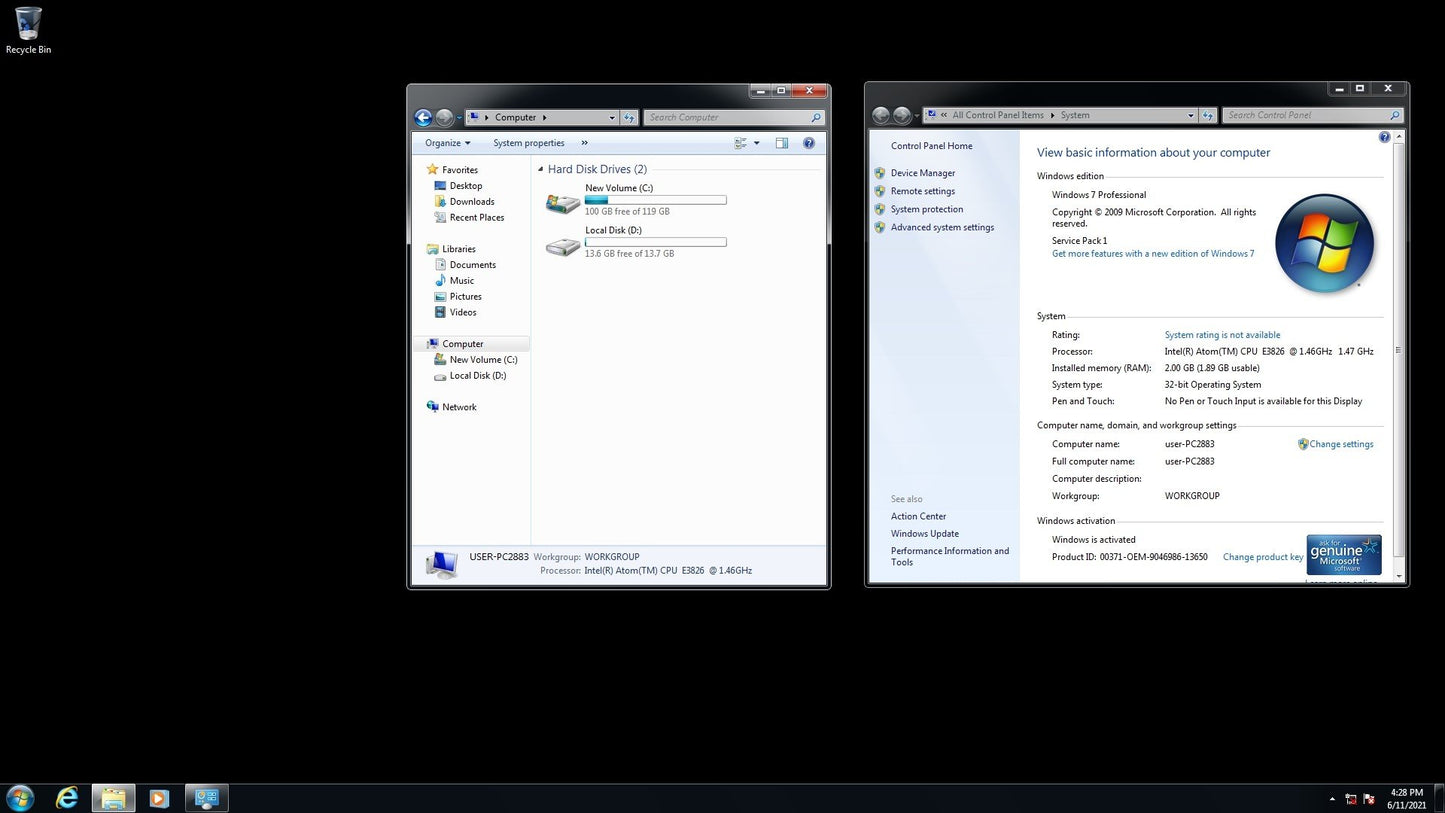Click the shield icon beside Advanced system settings
The image size is (1445, 813).
click(880, 227)
